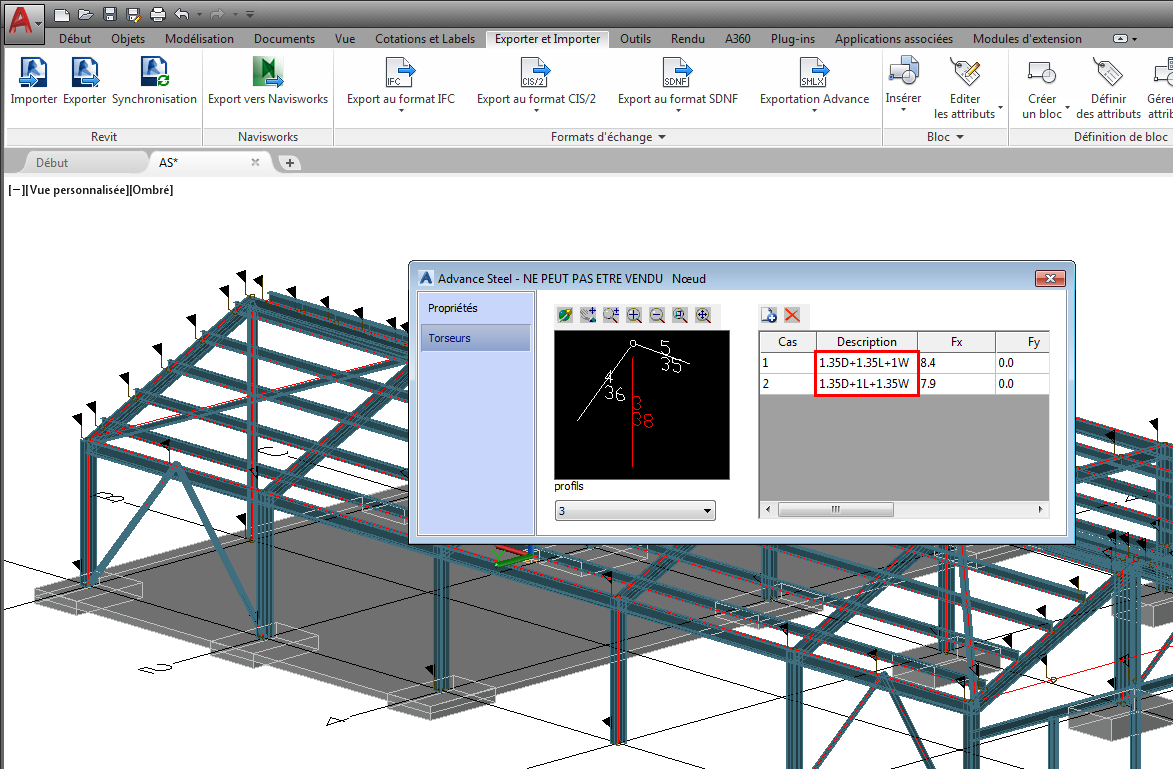Click Export vers Navisworks icon
This screenshot has height=769, width=1173.
[268, 73]
